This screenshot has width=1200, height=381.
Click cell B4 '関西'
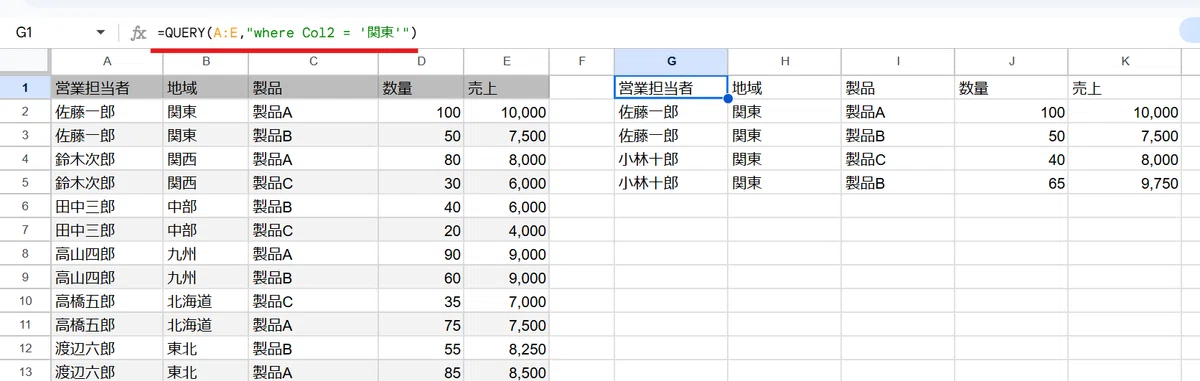tap(205, 159)
